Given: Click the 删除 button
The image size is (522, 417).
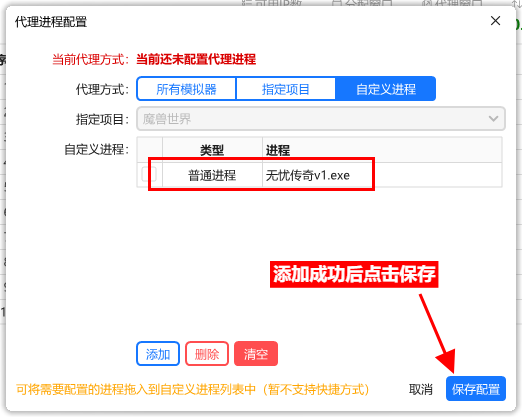Looking at the screenshot, I should (207, 354).
